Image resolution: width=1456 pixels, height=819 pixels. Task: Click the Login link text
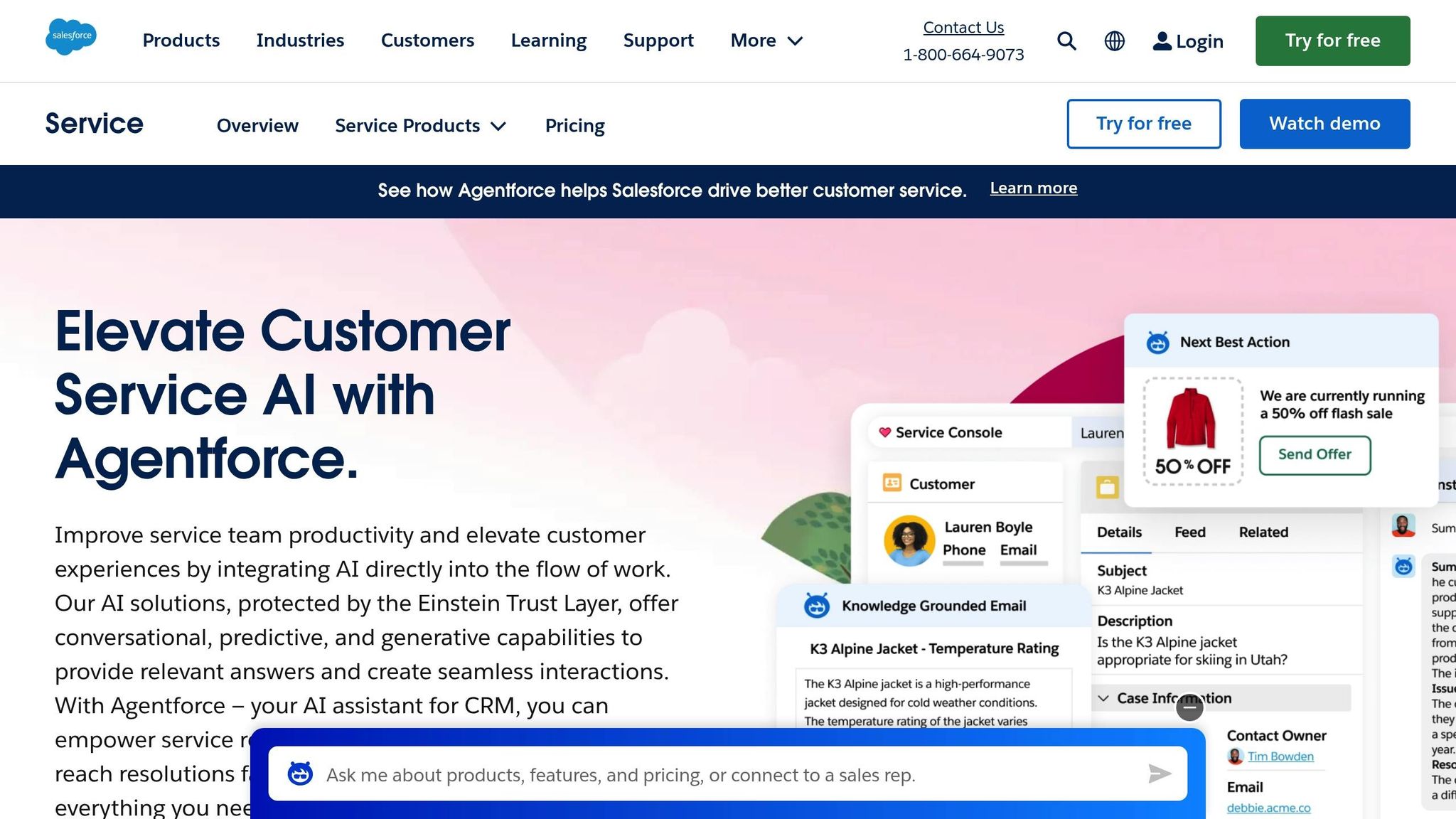[1199, 41]
